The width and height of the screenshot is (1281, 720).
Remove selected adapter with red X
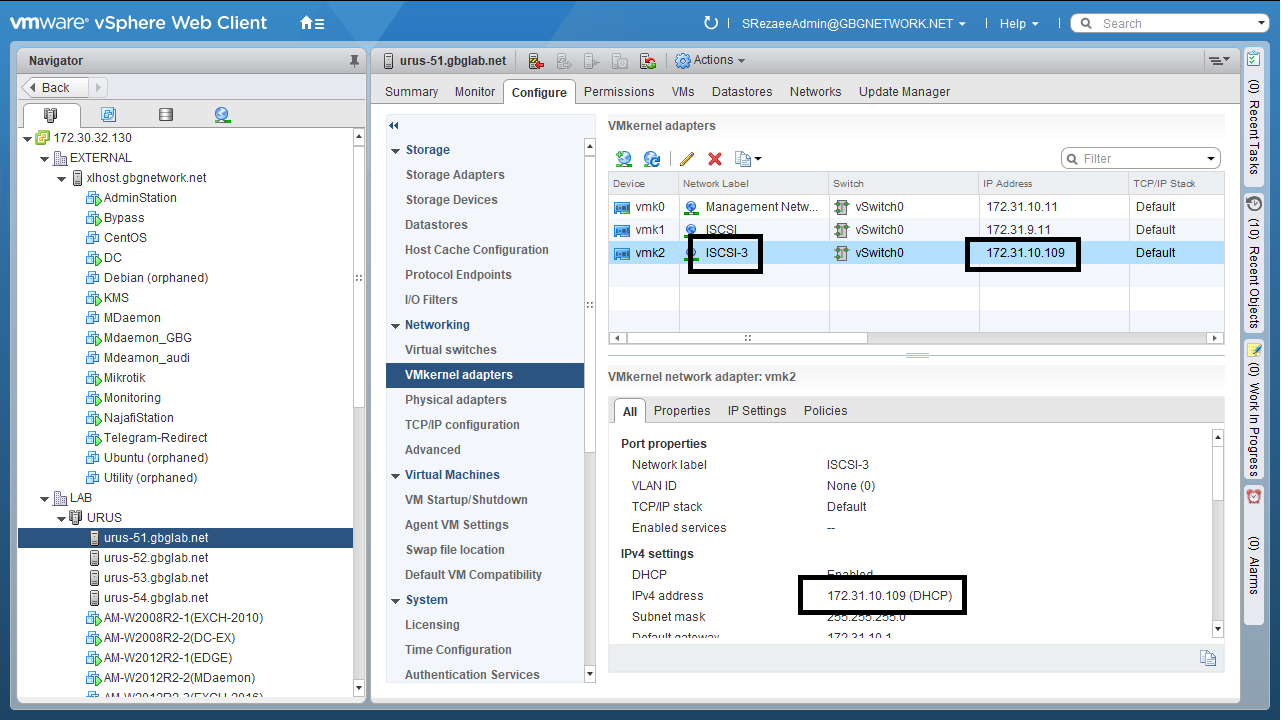(x=715, y=159)
